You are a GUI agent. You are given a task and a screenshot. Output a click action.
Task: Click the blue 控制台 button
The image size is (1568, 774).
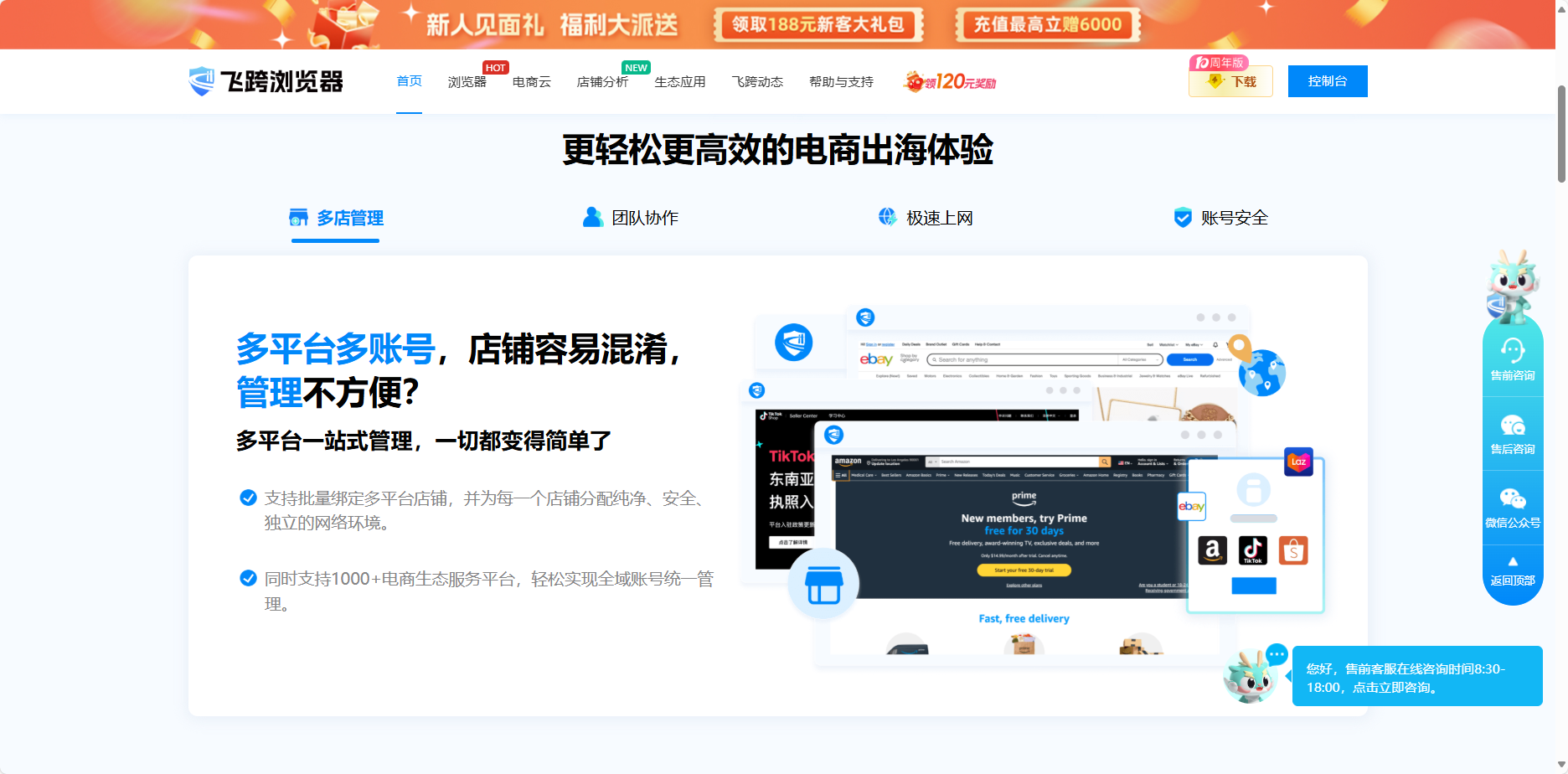[x=1328, y=81]
